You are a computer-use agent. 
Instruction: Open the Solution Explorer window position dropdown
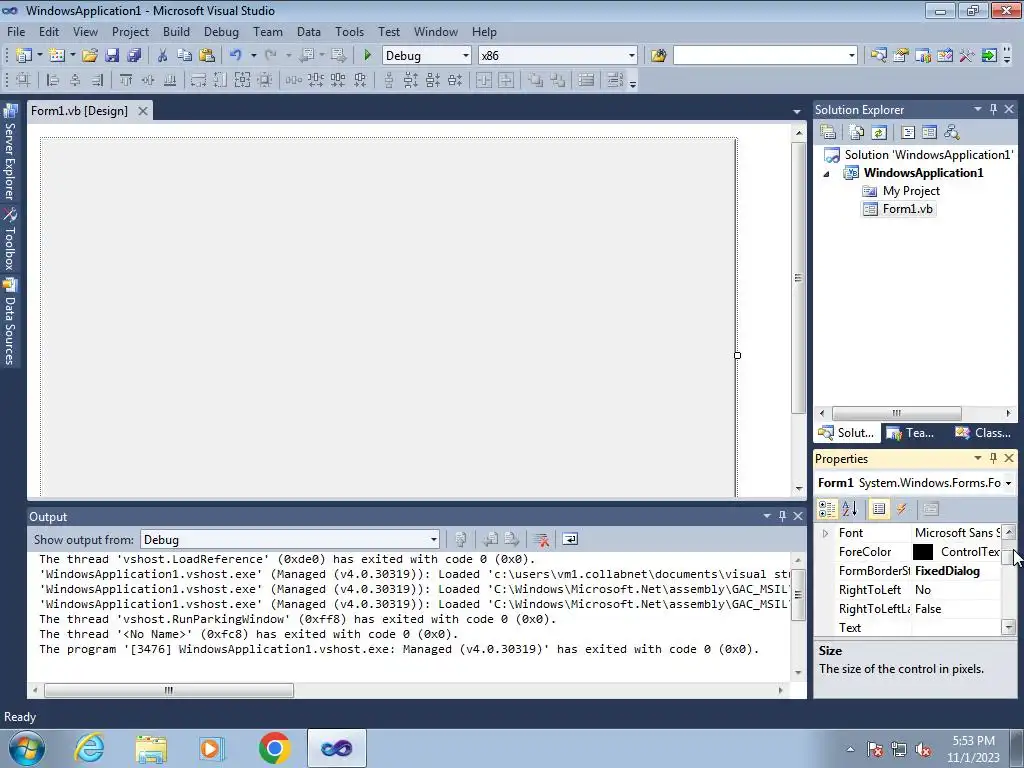pos(978,109)
